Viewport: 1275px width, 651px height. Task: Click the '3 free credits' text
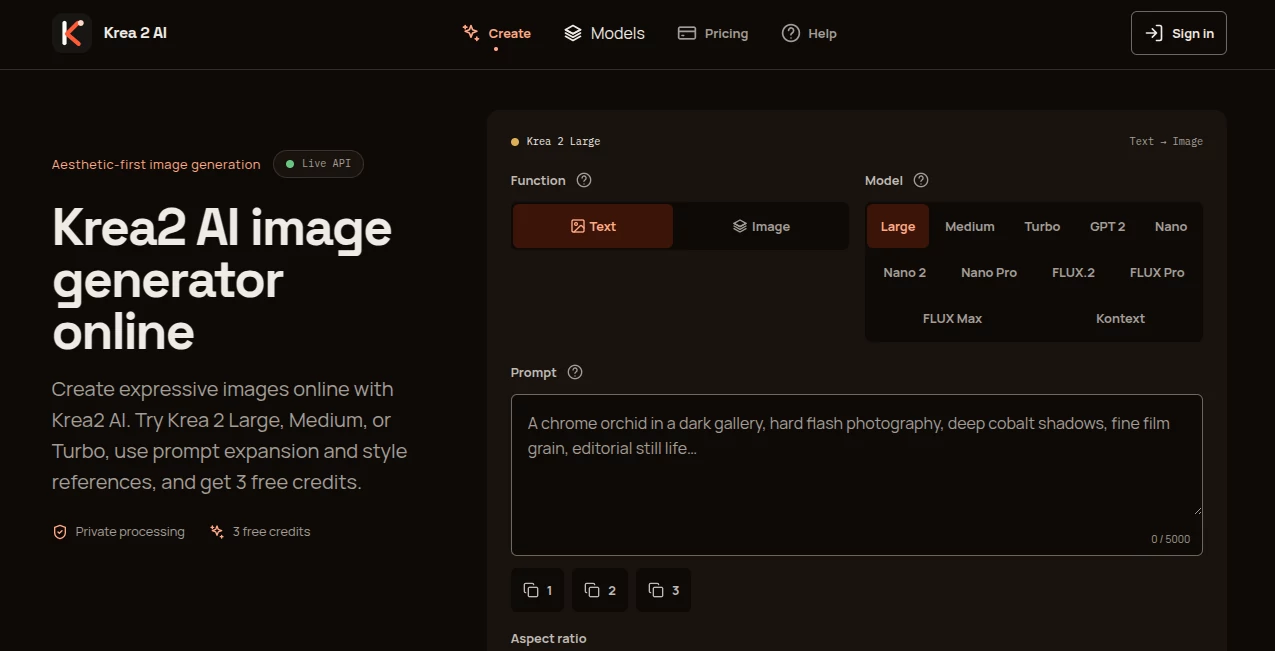(x=271, y=532)
